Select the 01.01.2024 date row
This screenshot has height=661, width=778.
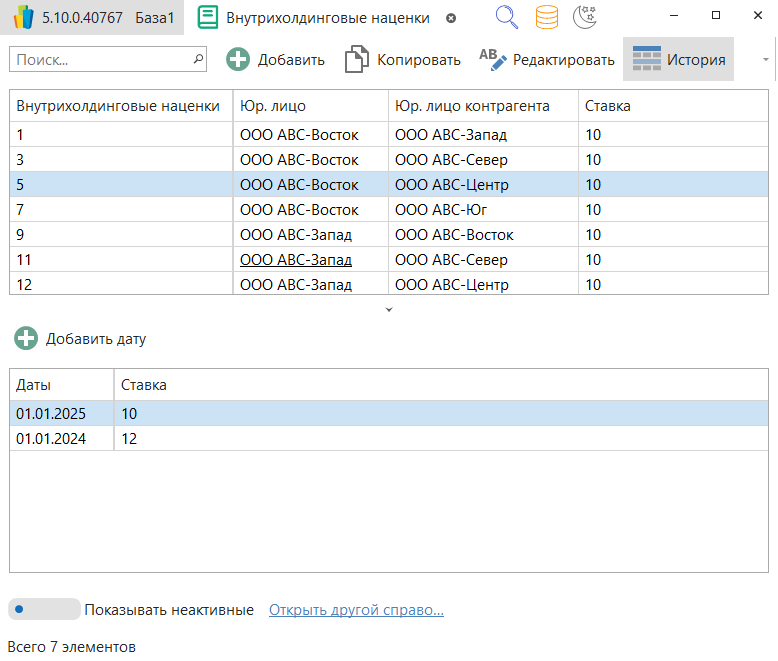click(52, 438)
